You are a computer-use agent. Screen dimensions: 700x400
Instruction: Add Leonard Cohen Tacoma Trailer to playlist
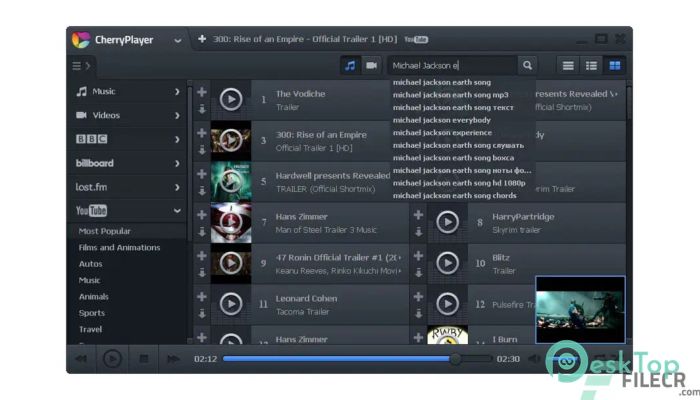point(202,297)
